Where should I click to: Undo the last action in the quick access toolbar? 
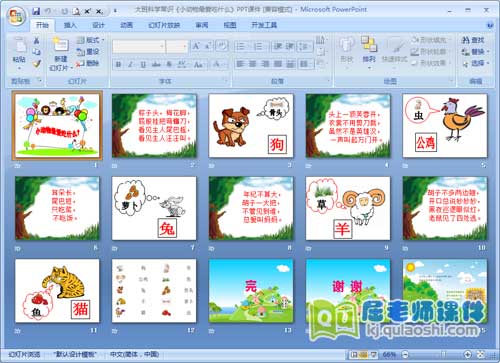click(x=49, y=11)
